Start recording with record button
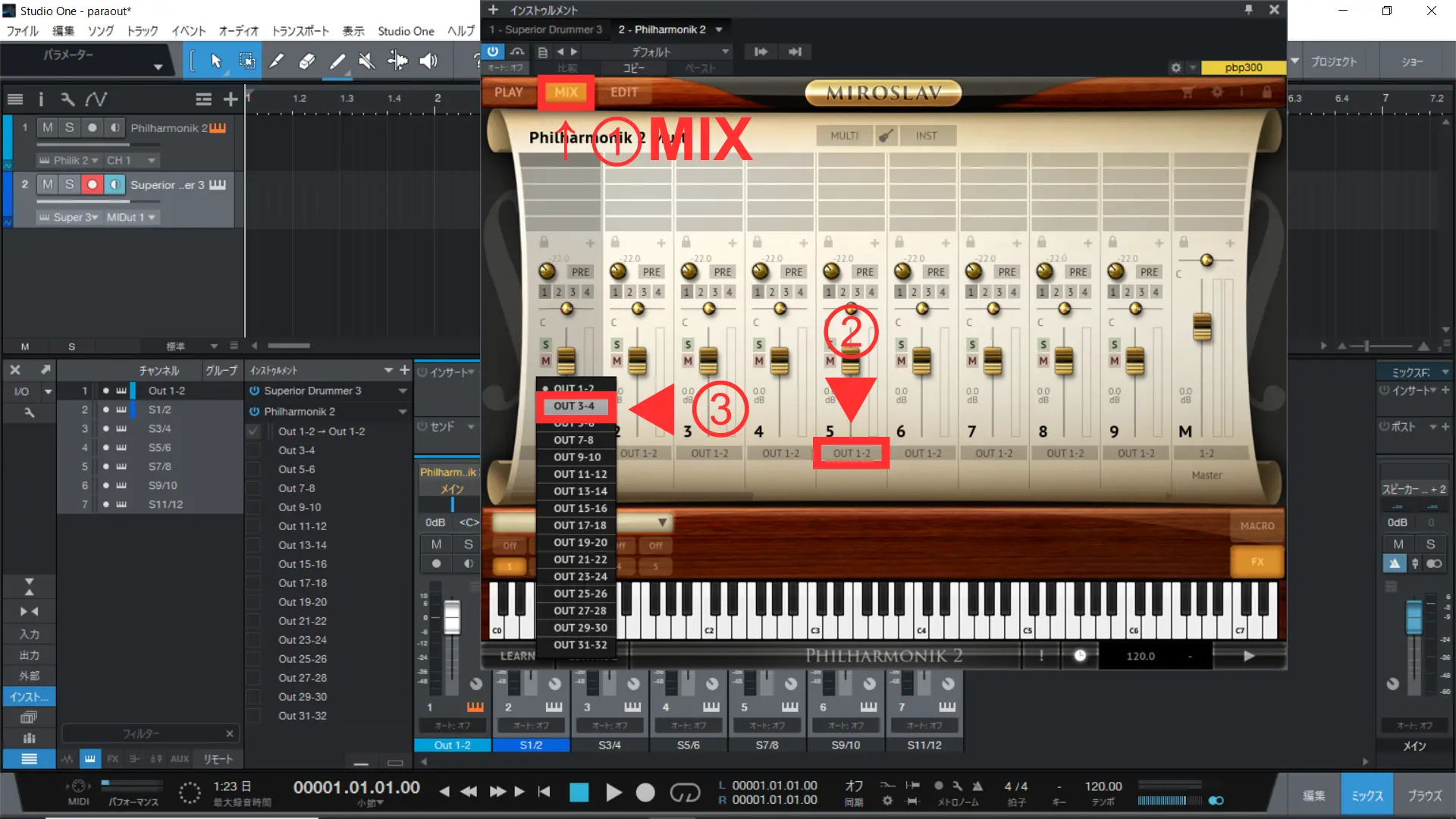 (x=645, y=792)
